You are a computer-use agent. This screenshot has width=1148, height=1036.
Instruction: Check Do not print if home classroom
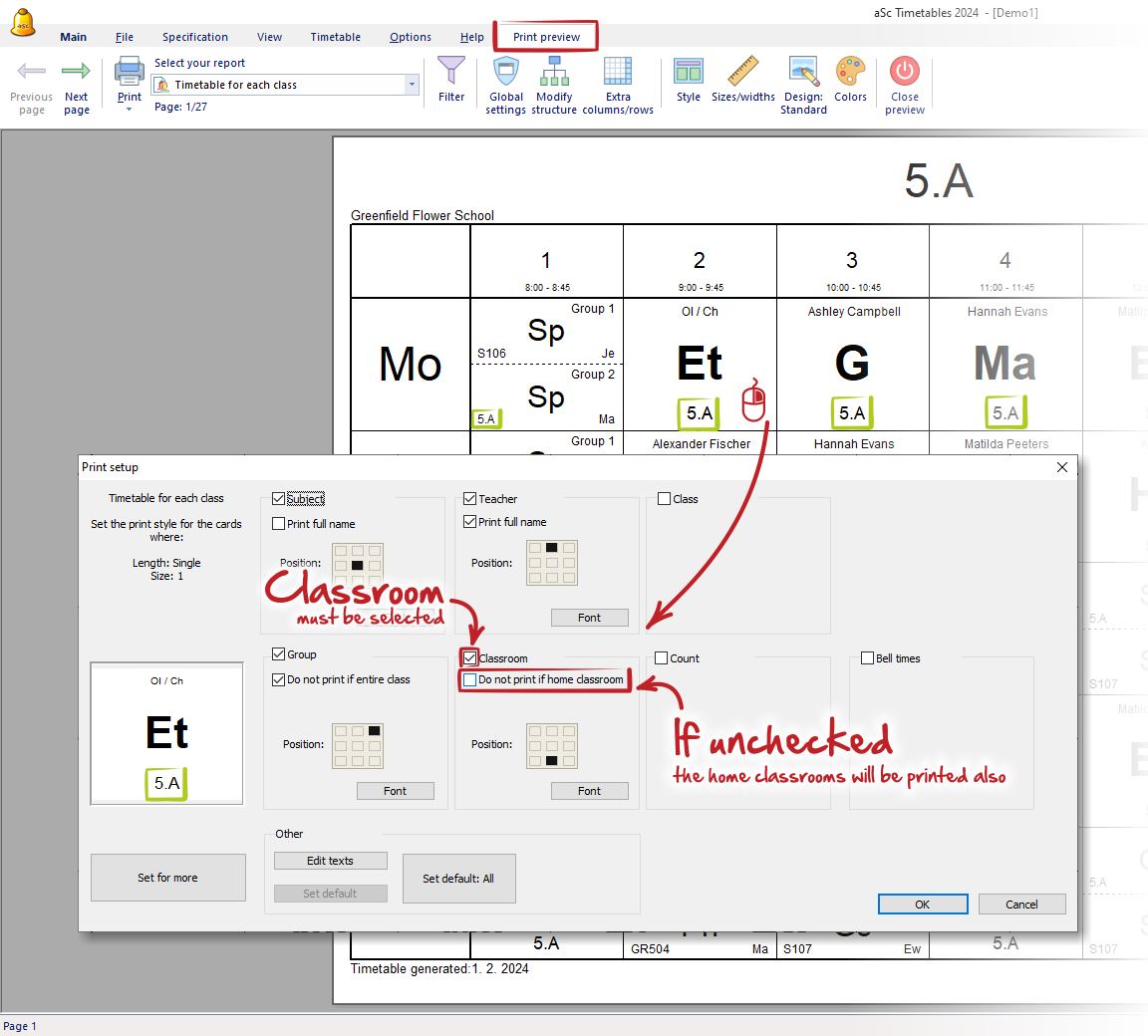(470, 679)
